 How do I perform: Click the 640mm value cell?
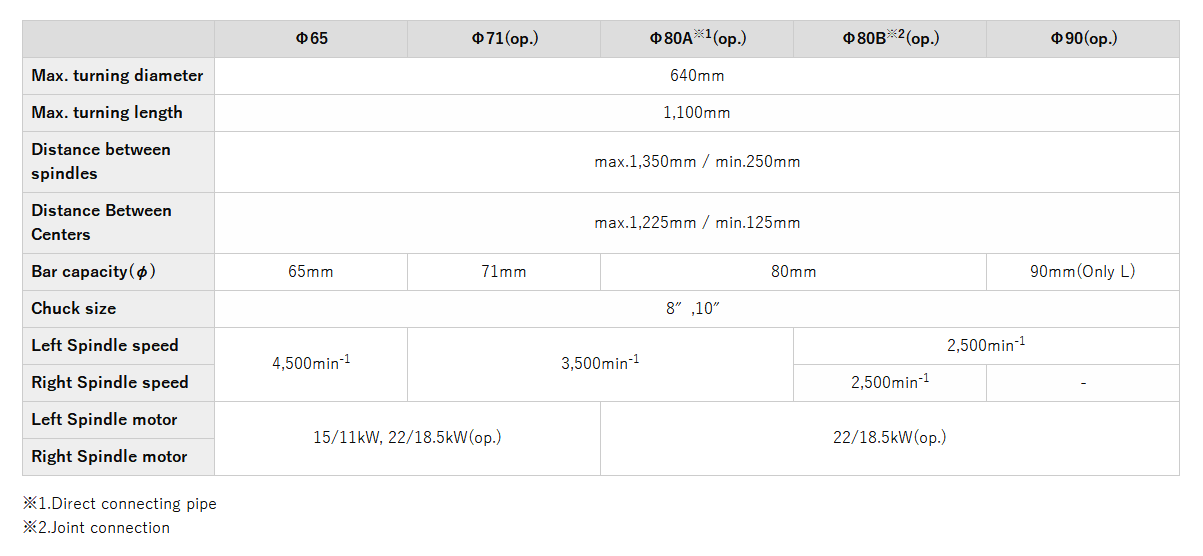[697, 76]
